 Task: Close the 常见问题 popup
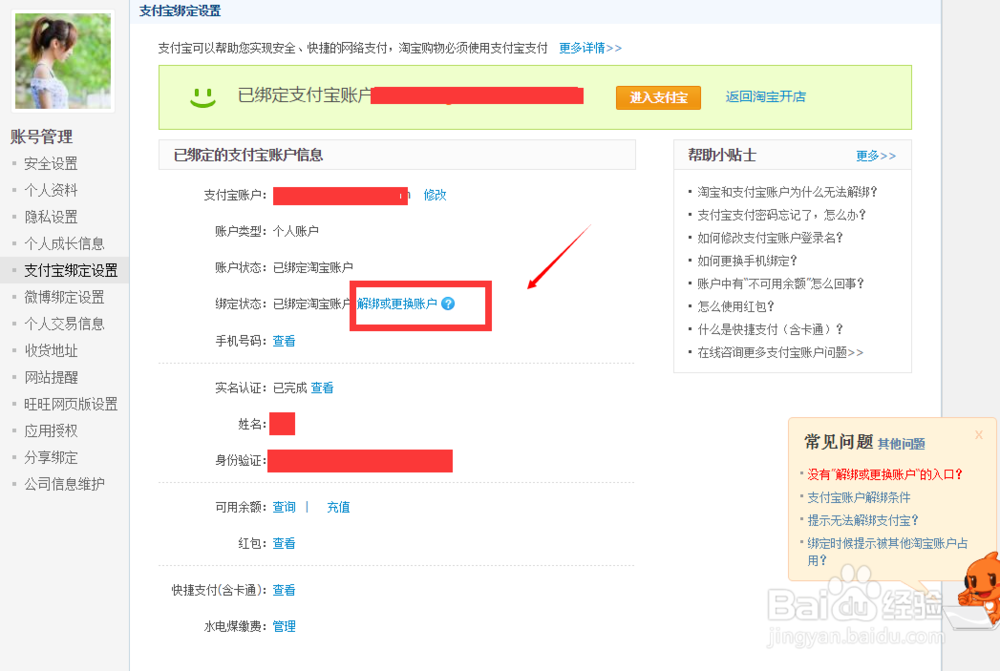tap(978, 434)
